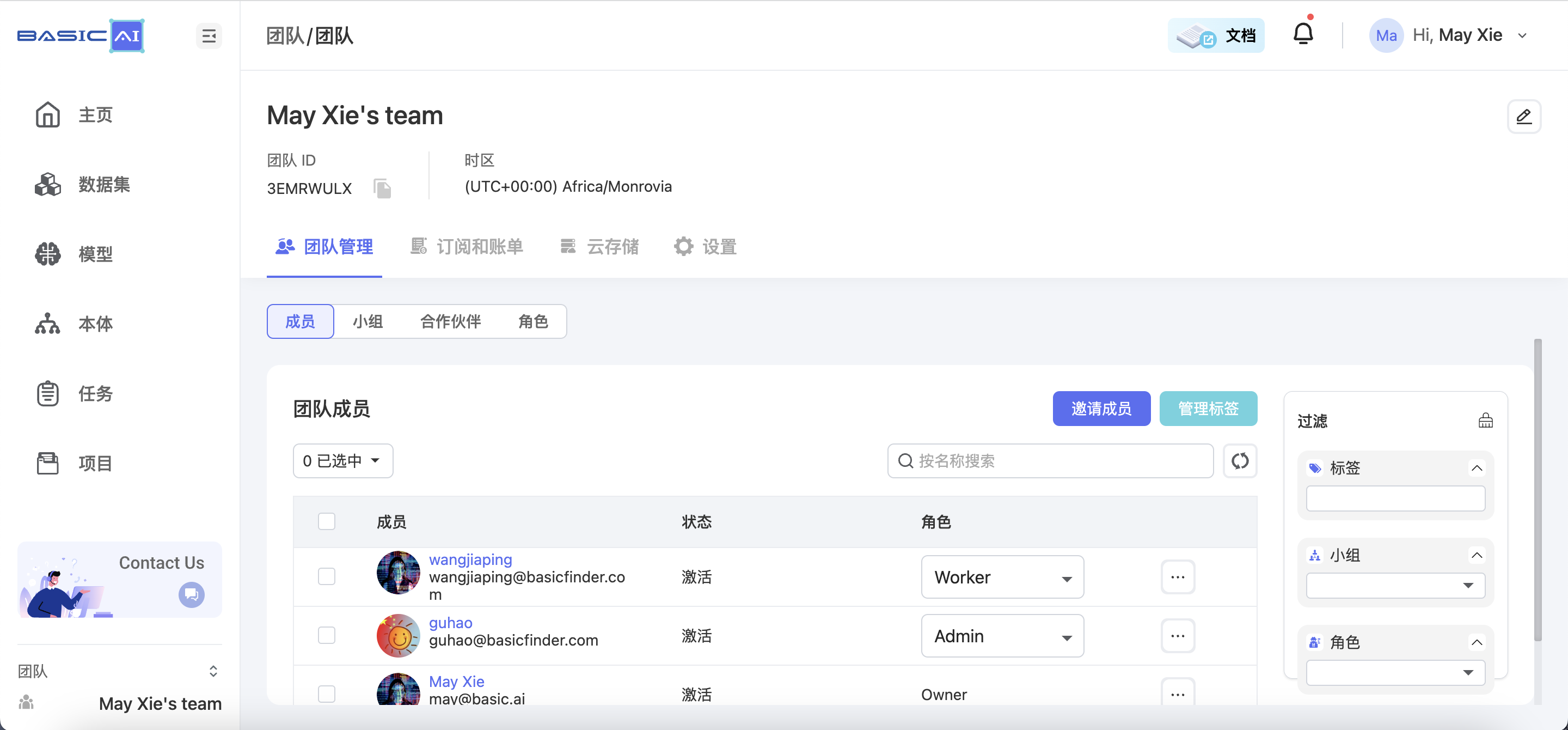Check the select-all members checkbox

click(327, 521)
